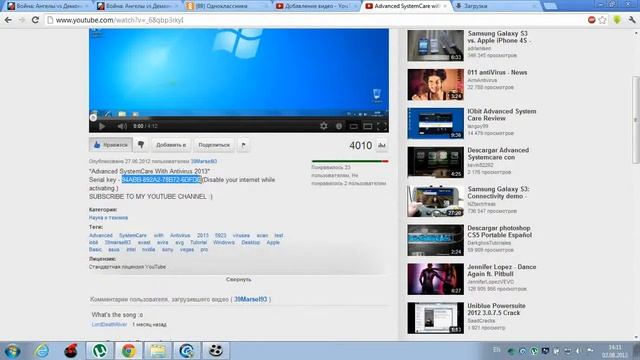Open uploader 39Marsel93 link in published line

click(x=204, y=162)
